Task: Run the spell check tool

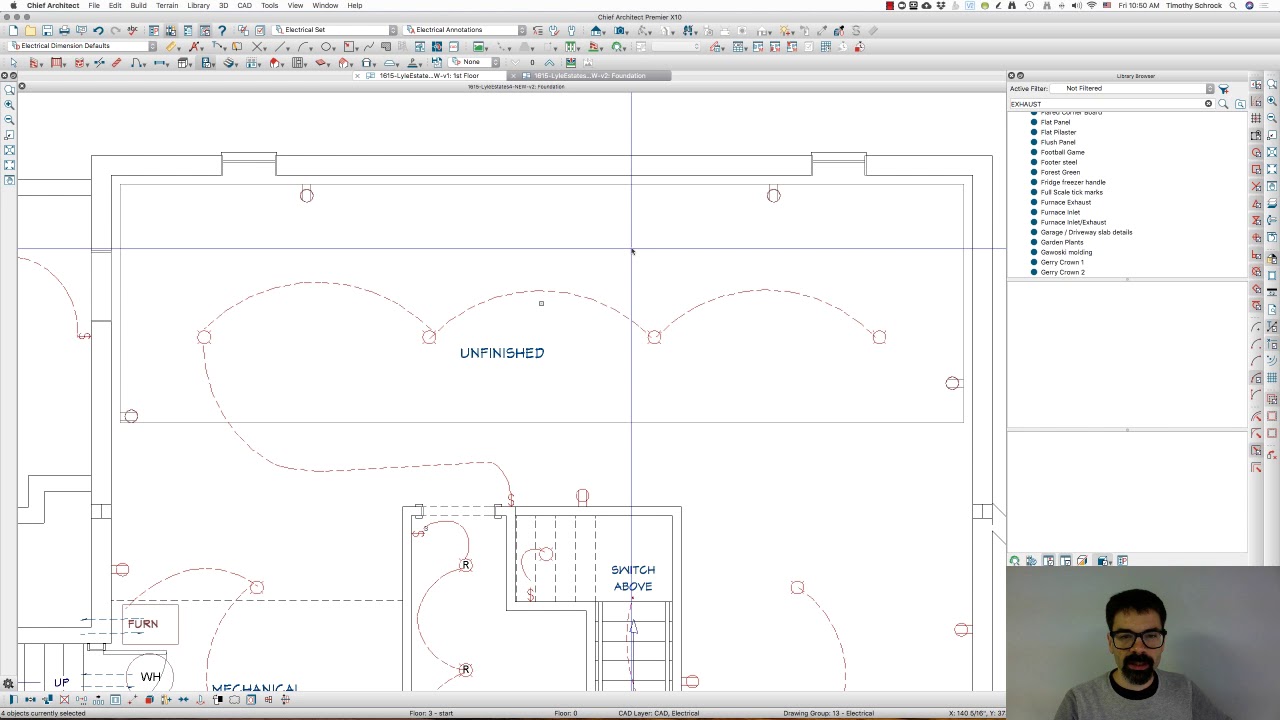Action: [x=132, y=30]
